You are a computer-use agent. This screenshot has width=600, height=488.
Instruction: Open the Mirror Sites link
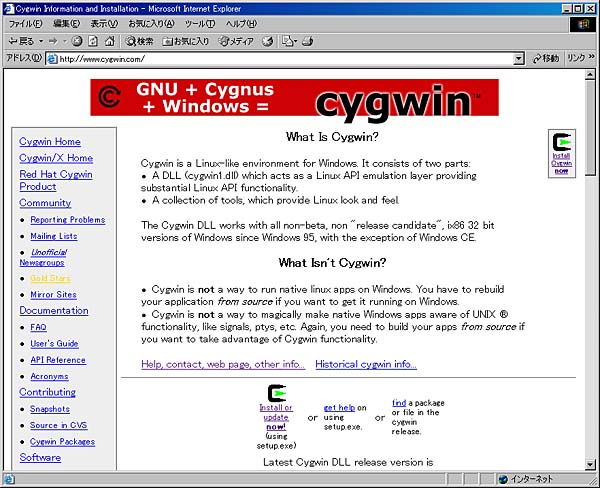pos(53,295)
